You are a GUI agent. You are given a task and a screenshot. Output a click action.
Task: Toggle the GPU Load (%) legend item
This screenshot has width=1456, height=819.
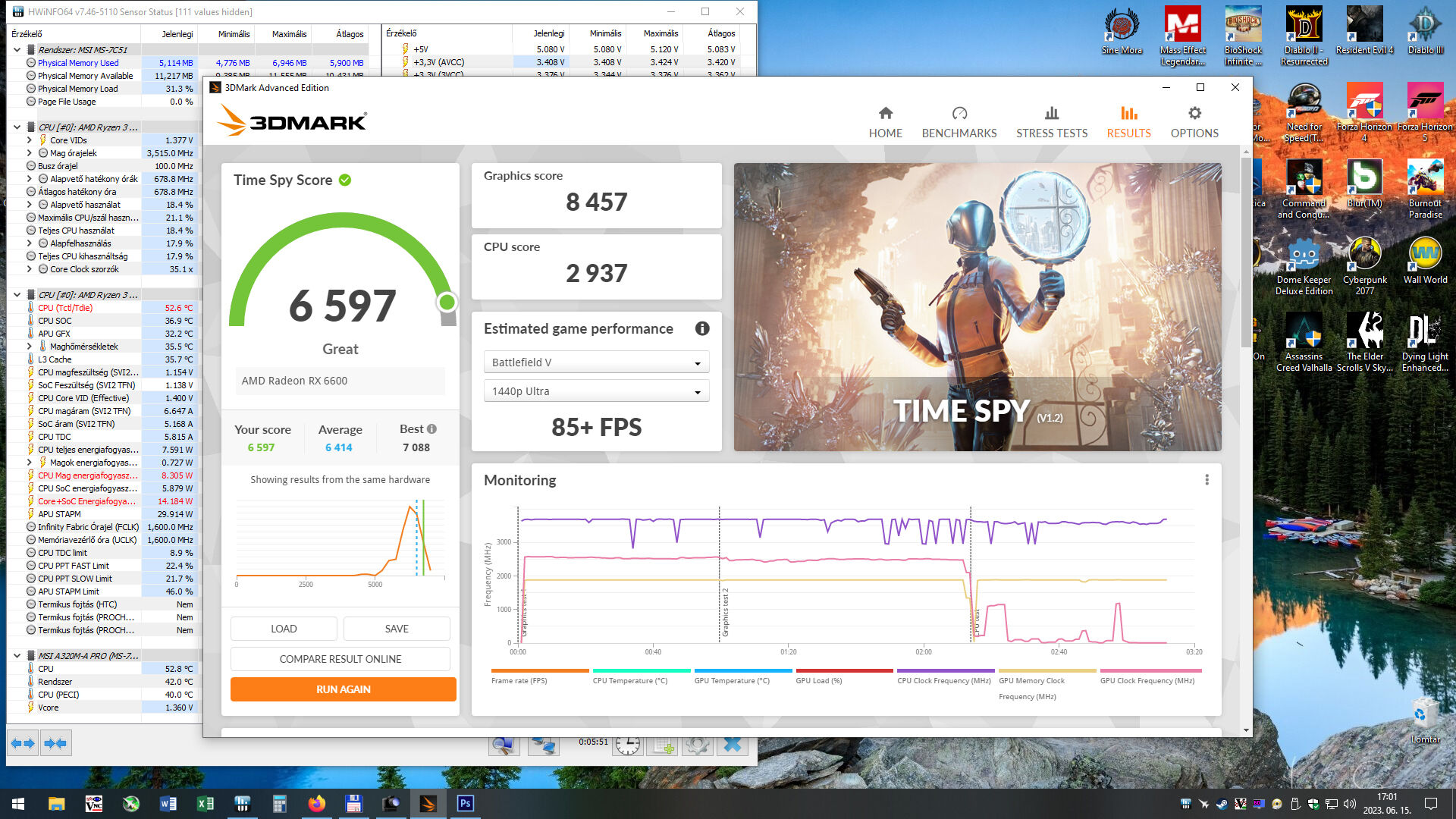point(844,676)
